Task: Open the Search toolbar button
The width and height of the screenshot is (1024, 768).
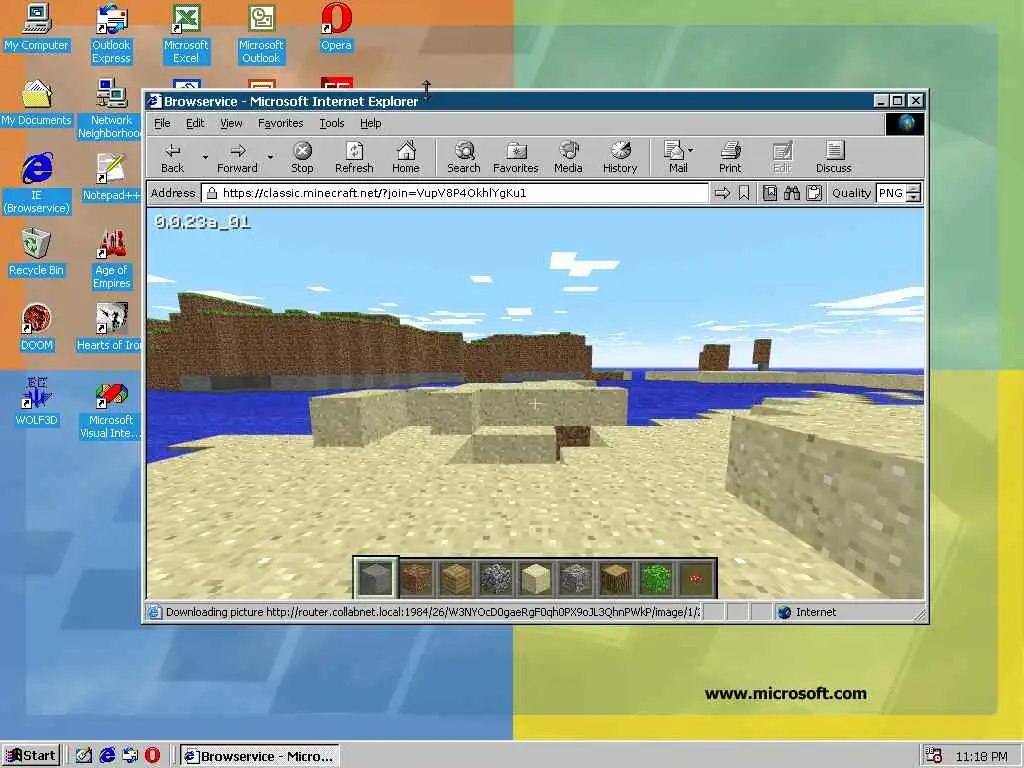Action: coord(464,158)
